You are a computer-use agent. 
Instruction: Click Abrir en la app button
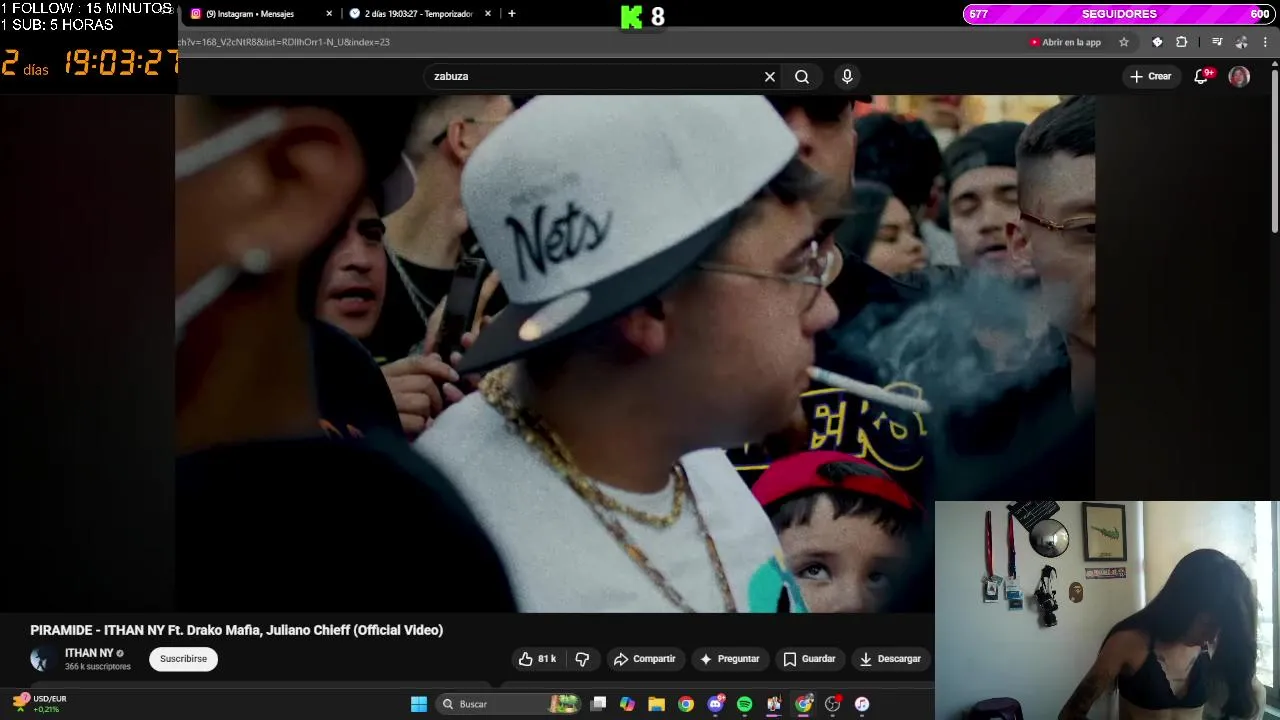[1065, 42]
